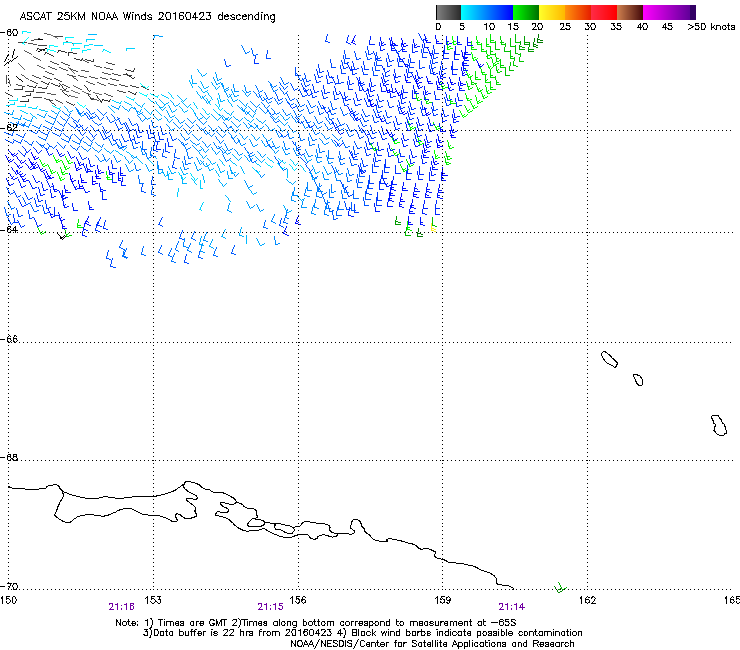This screenshot has width=740, height=650.
Task: Click the '-64' latitude label
Action: 9,229
